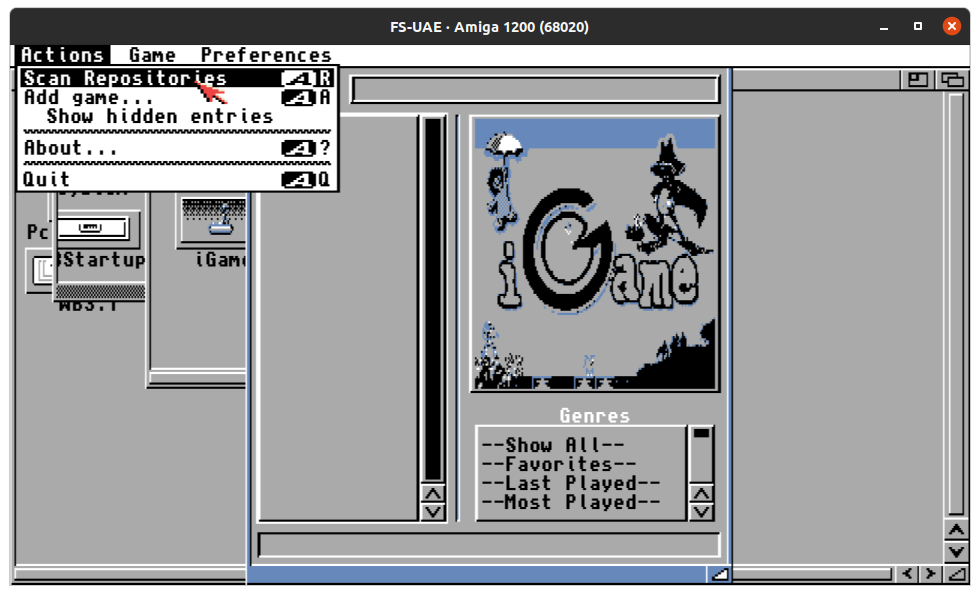The height and width of the screenshot is (595, 980).
Task: Select Quit from the Actions menu
Action: [x=178, y=179]
